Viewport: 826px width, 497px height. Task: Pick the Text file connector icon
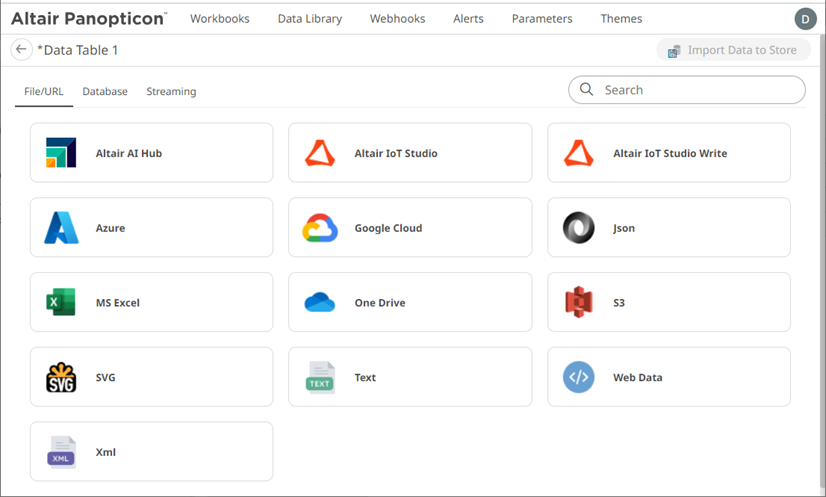tap(320, 377)
